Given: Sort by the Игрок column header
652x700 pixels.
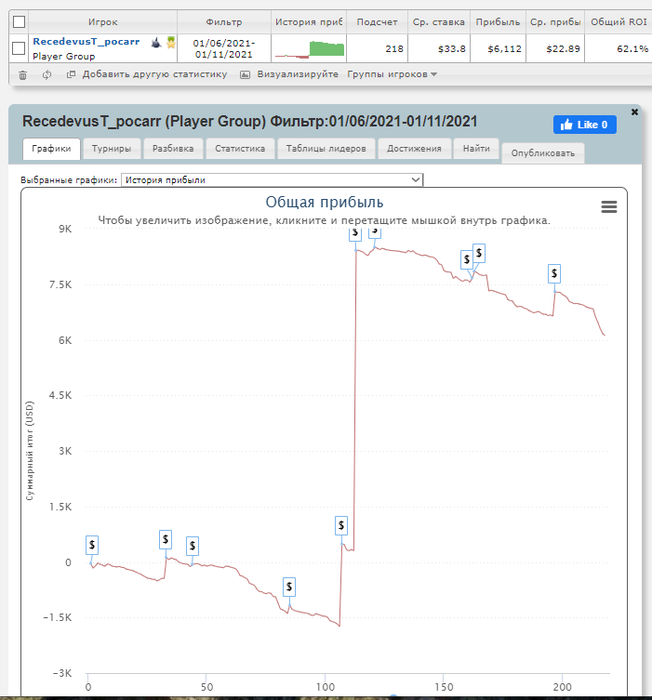Looking at the screenshot, I should [103, 22].
